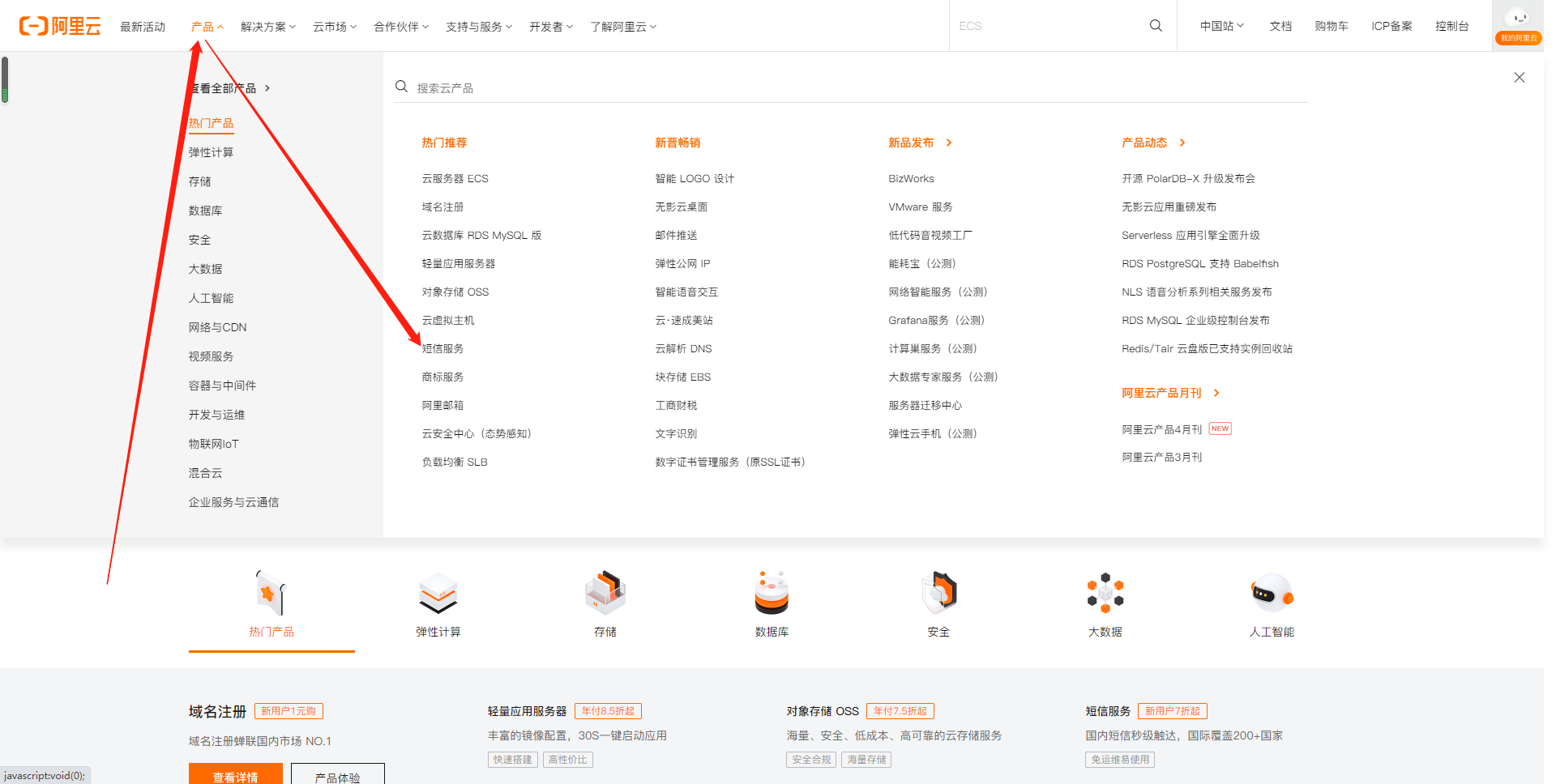Open 云数据库 RDS MySQL 版 link
This screenshot has height=784, width=1556.
click(x=481, y=235)
